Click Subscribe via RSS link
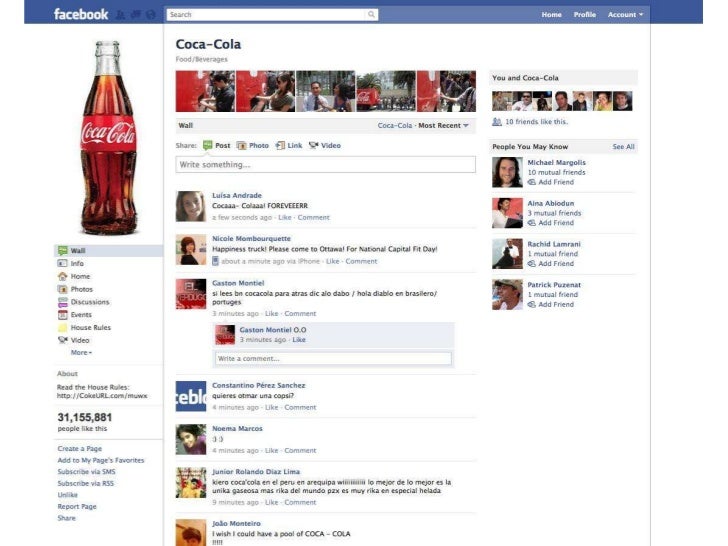The image size is (728, 546). pos(85,483)
